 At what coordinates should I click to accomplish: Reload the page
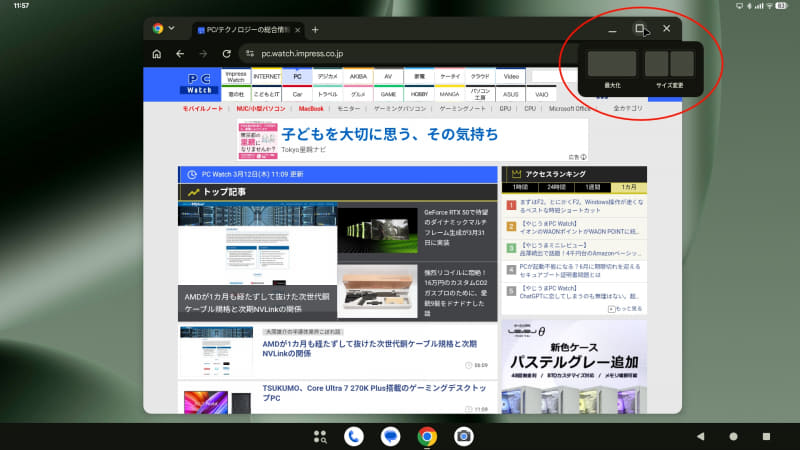tap(227, 54)
